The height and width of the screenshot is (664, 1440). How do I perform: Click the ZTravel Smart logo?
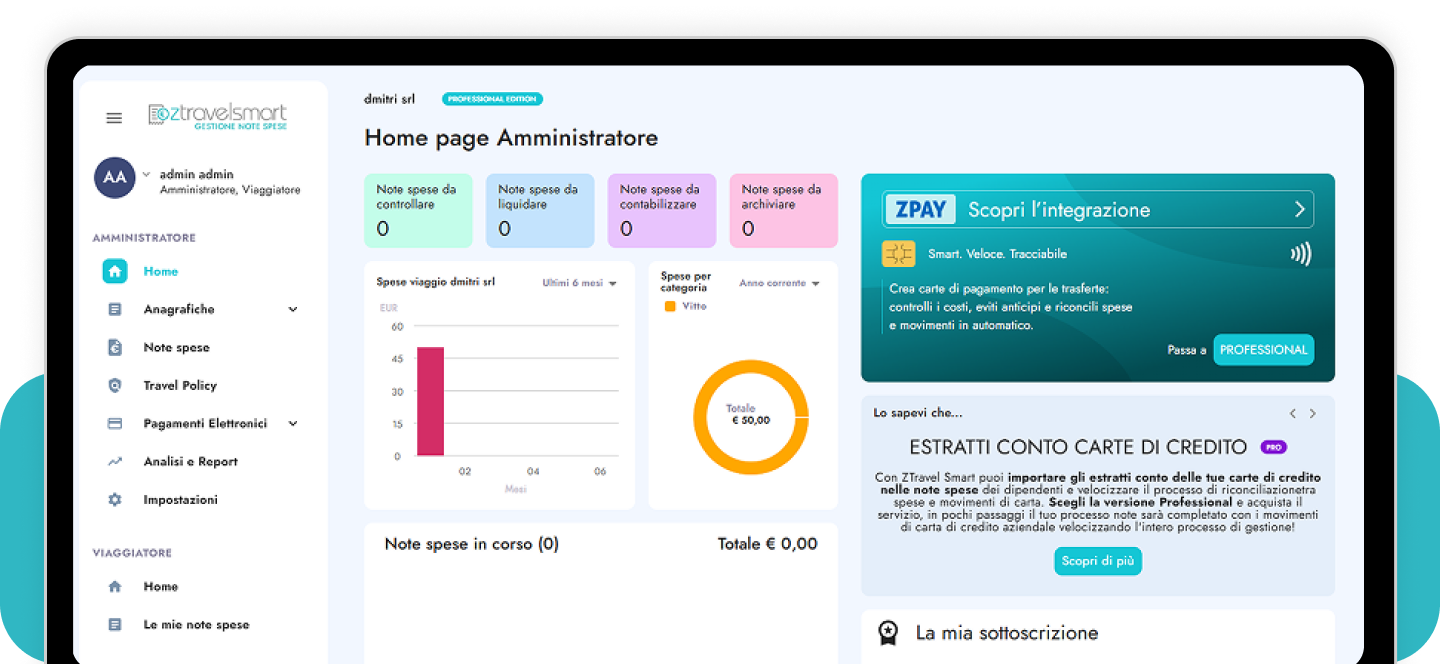tap(217, 116)
